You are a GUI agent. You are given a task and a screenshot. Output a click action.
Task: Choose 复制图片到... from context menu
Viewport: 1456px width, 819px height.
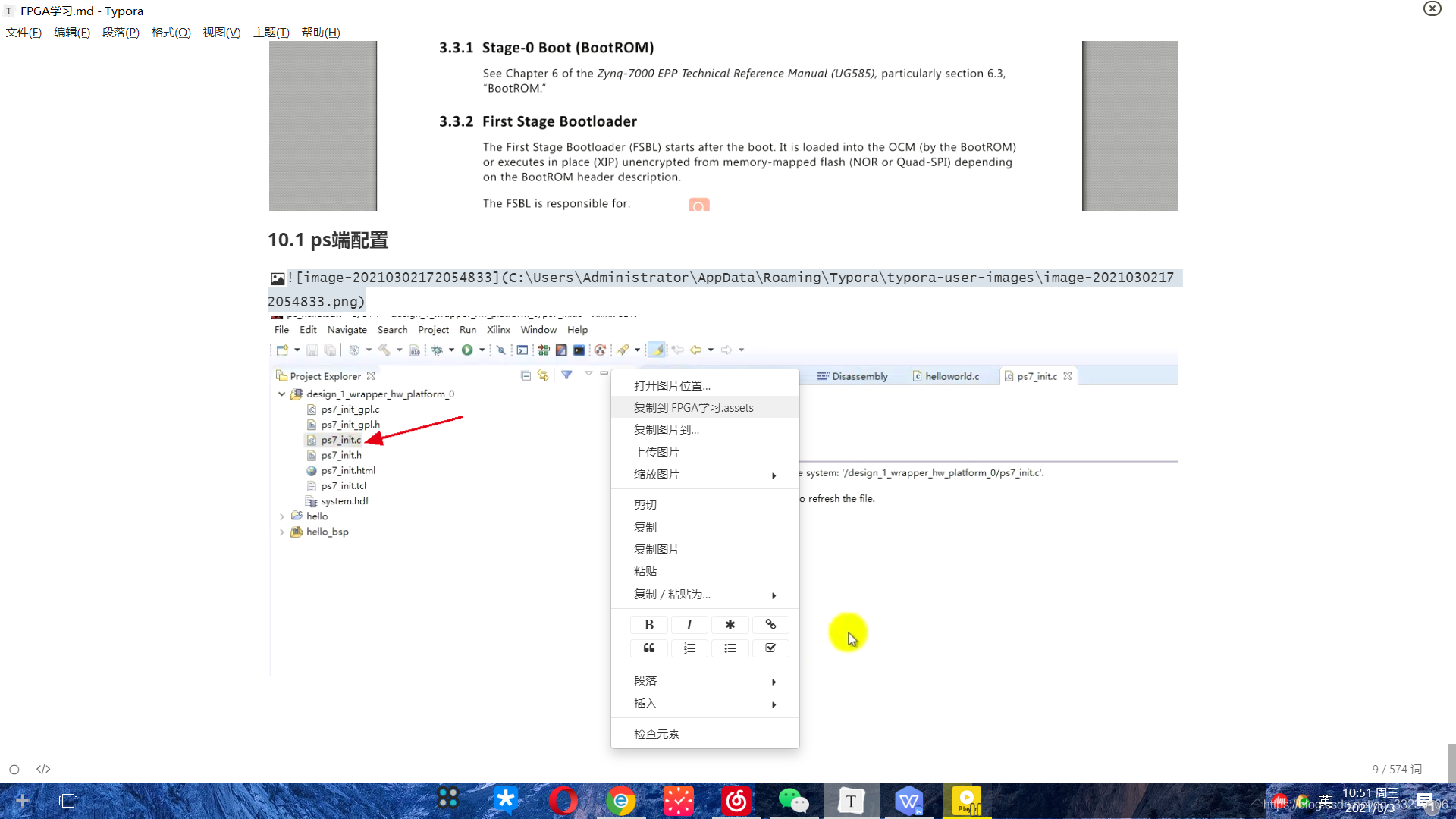click(704, 430)
